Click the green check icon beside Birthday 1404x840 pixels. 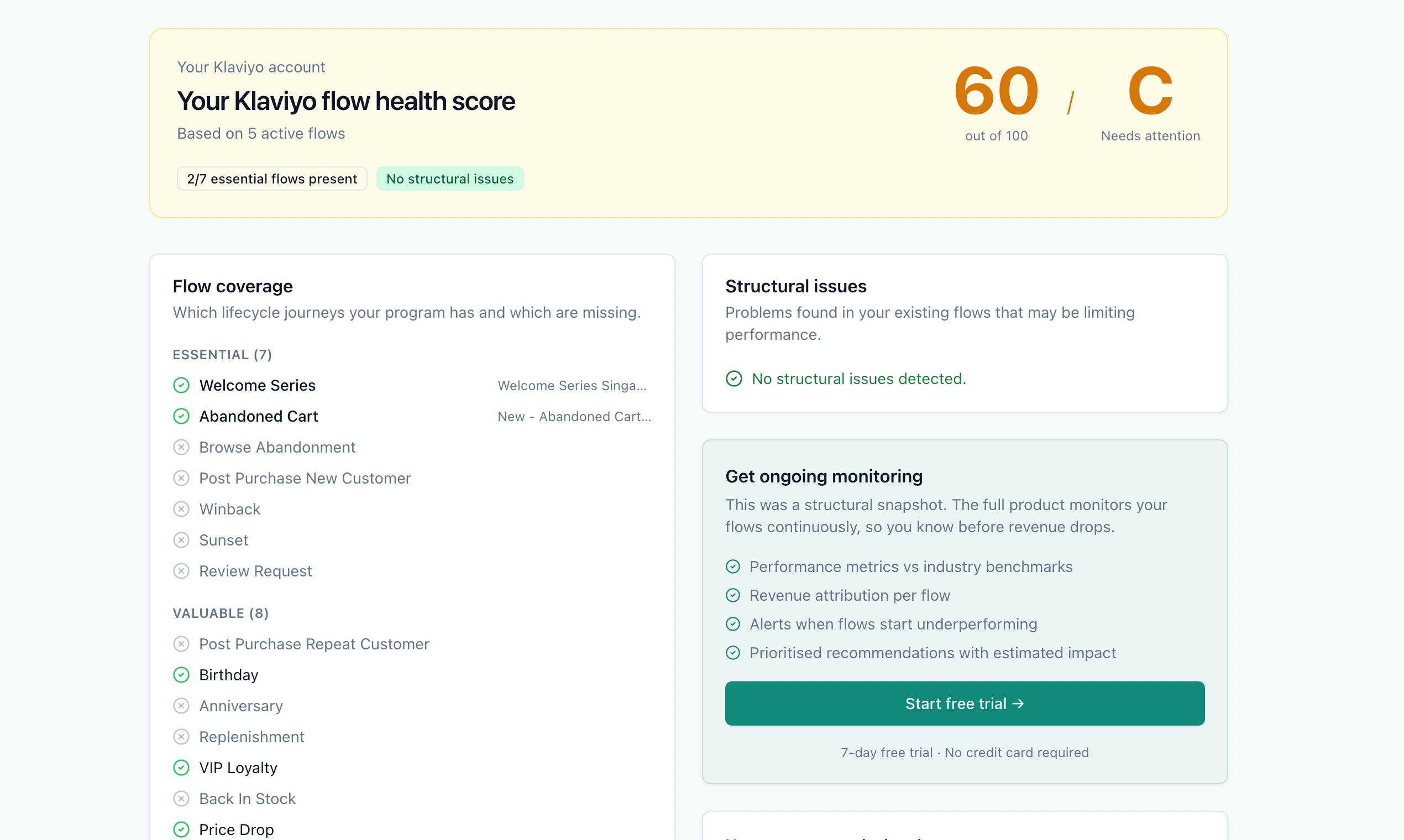181,675
